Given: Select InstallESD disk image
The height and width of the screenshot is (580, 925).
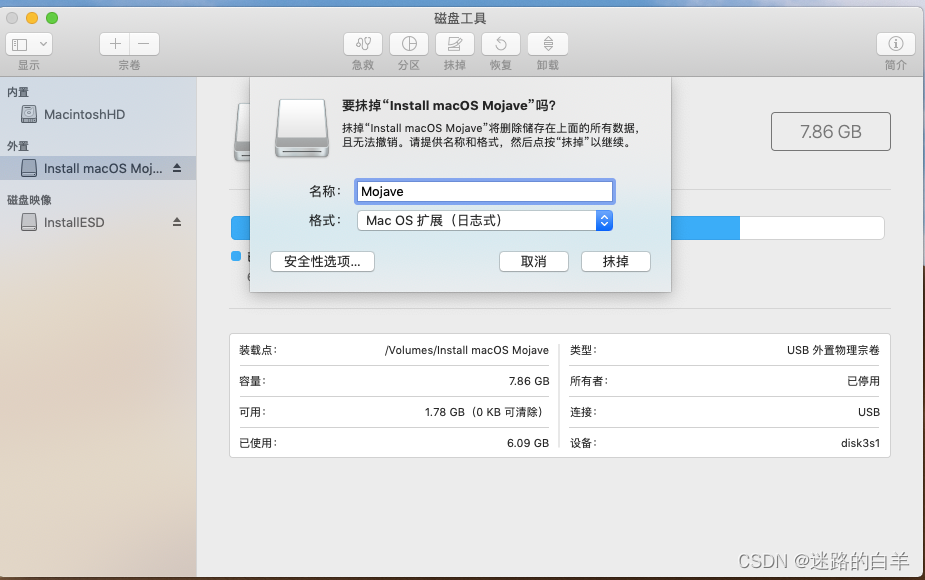Looking at the screenshot, I should pyautogui.click(x=98, y=222).
